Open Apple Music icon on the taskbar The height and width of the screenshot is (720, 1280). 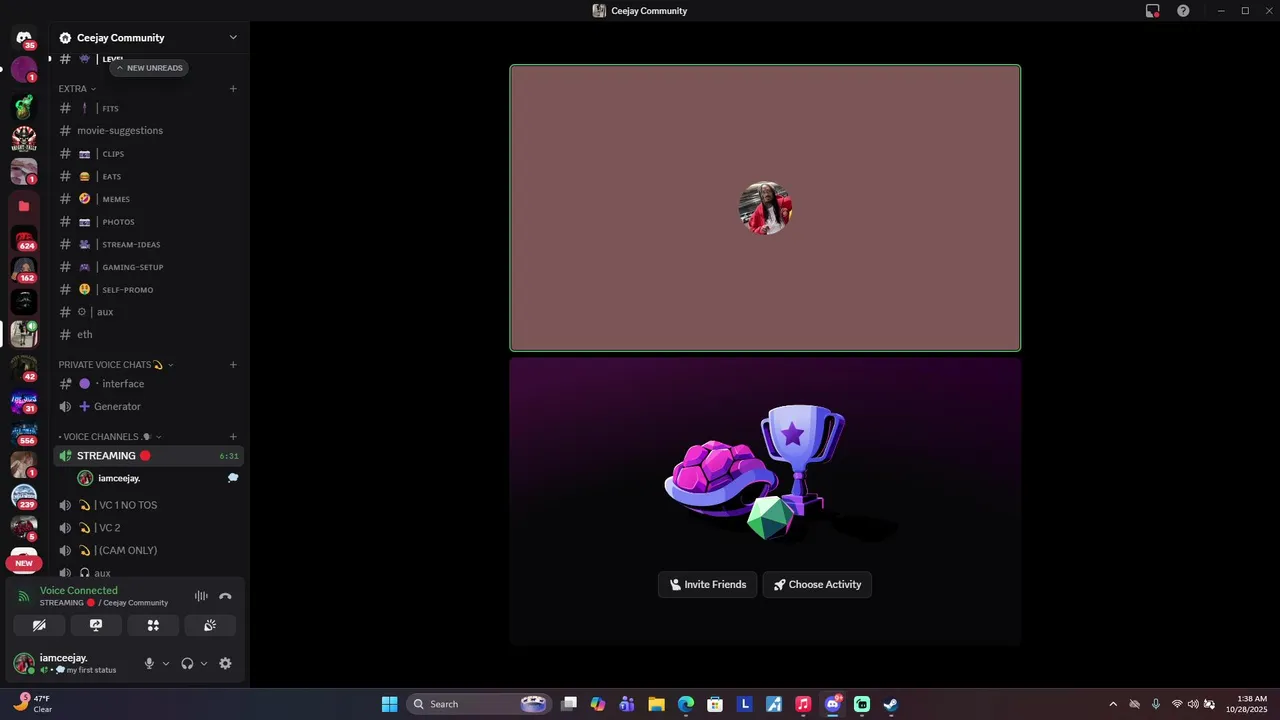pos(803,704)
